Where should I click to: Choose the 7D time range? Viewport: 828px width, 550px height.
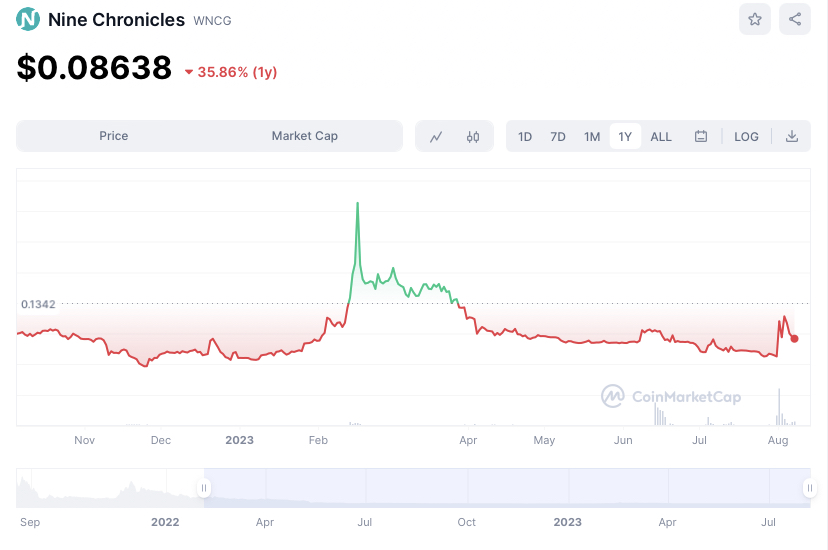[x=558, y=137]
